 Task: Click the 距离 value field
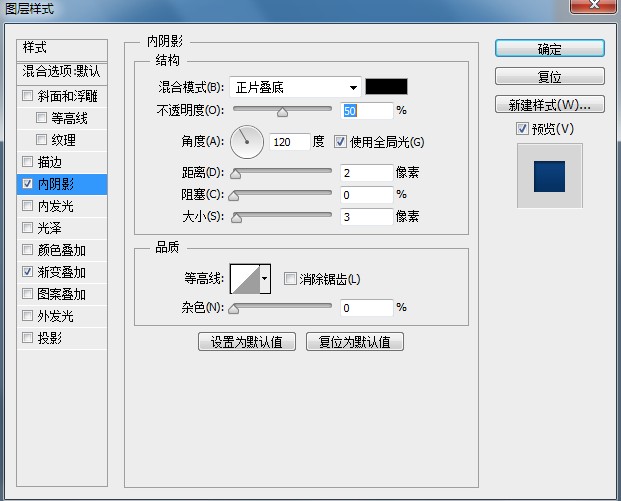[x=367, y=173]
